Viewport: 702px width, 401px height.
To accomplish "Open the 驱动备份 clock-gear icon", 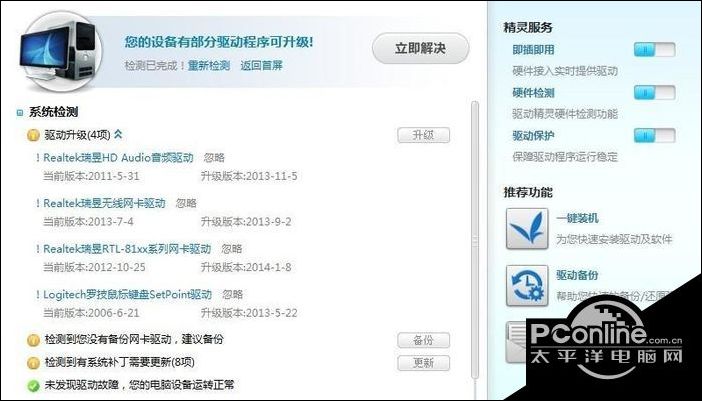I will click(527, 286).
